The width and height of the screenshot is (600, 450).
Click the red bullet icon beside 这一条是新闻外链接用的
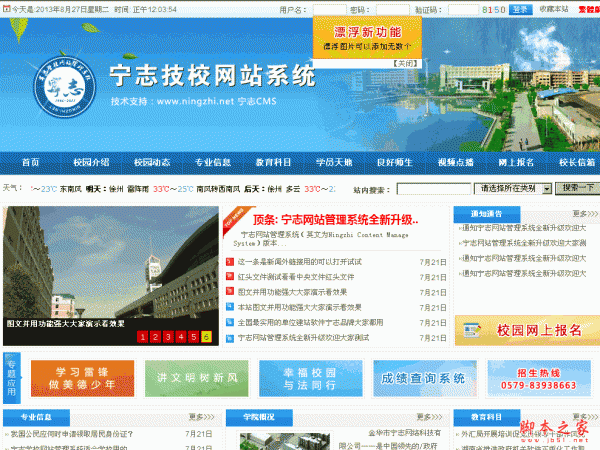(230, 262)
